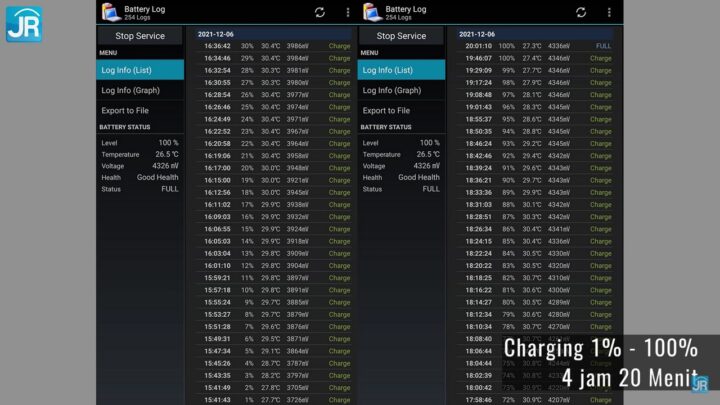Select the 20:01:10 FULL log entry
Screen dimensions: 720x405
click(535, 46)
